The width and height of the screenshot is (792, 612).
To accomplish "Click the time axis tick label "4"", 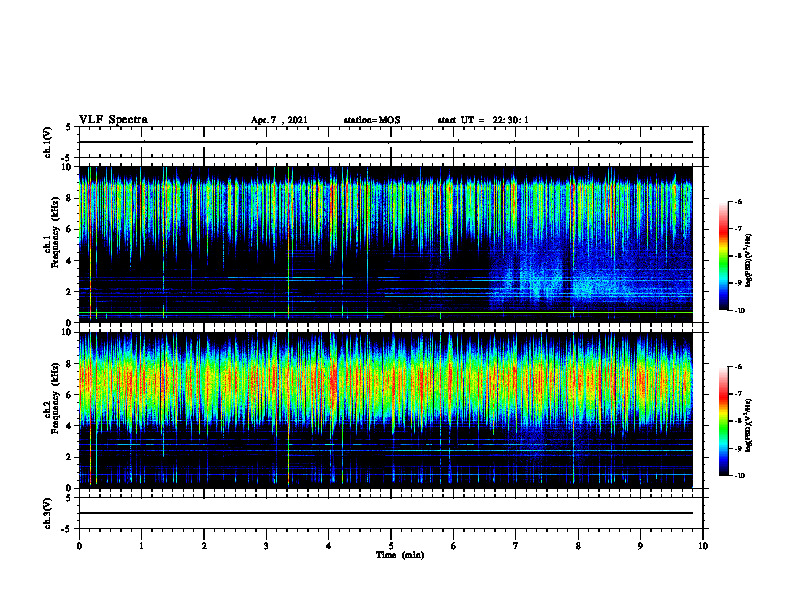I will coord(329,546).
